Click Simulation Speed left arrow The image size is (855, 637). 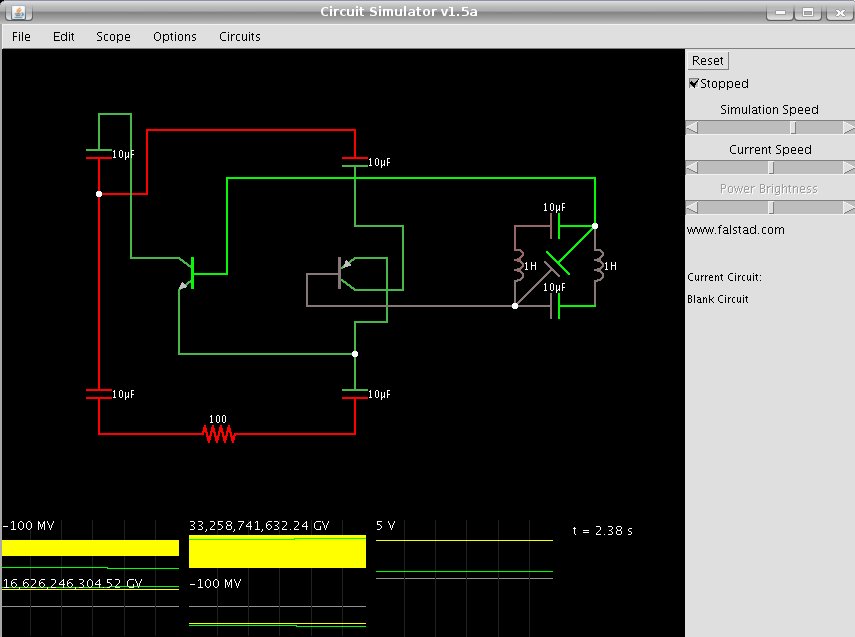[x=692, y=128]
